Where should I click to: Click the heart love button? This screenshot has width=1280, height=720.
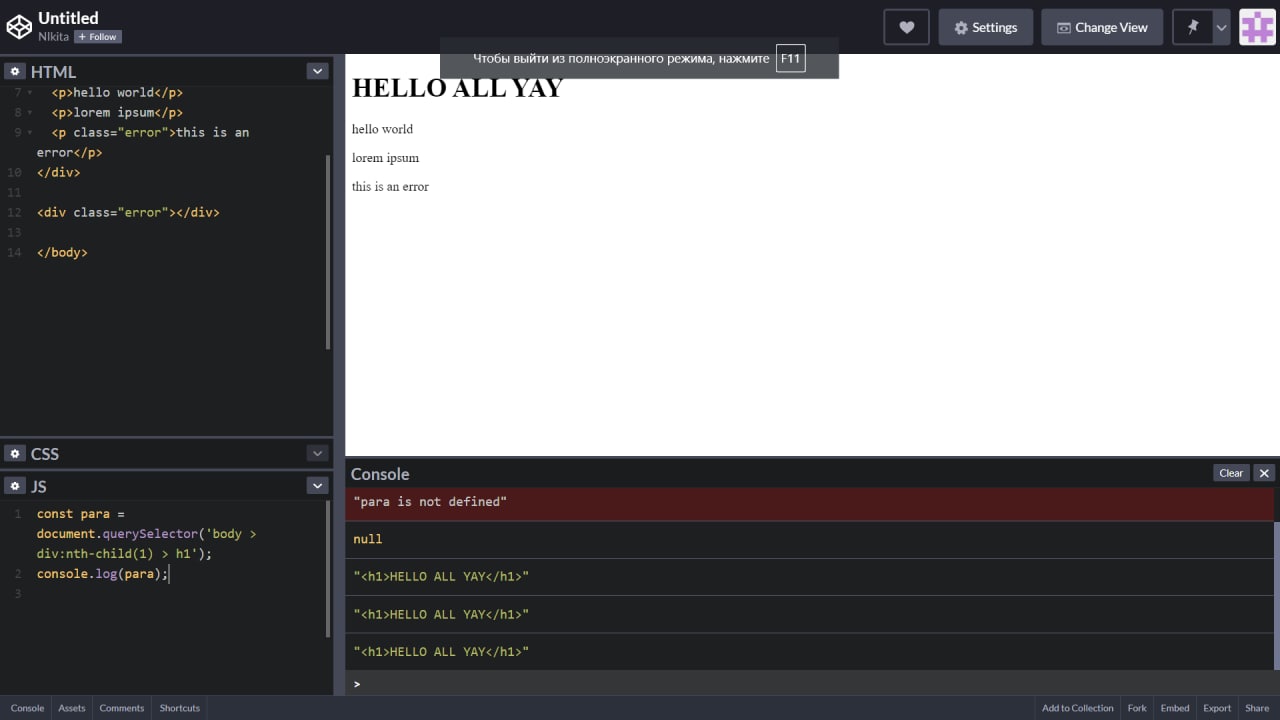click(x=906, y=27)
